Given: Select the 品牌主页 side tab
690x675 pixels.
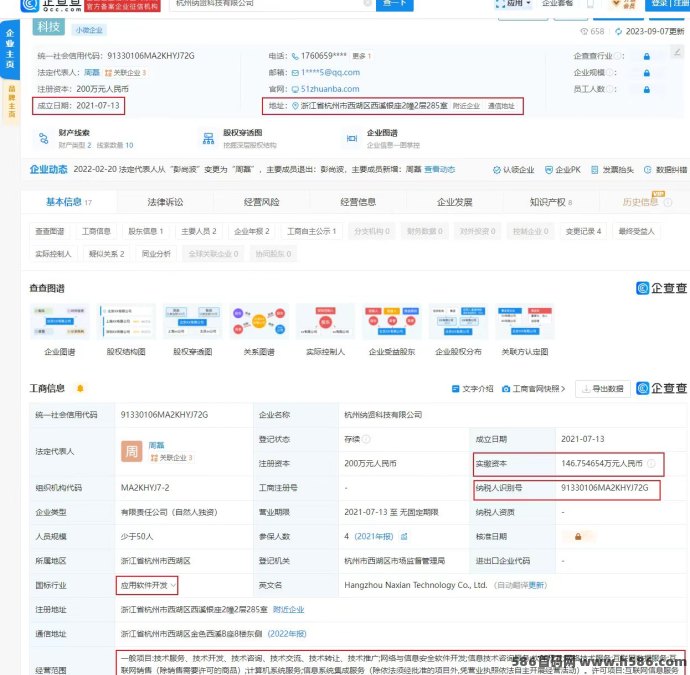Looking at the screenshot, I should tap(11, 102).
